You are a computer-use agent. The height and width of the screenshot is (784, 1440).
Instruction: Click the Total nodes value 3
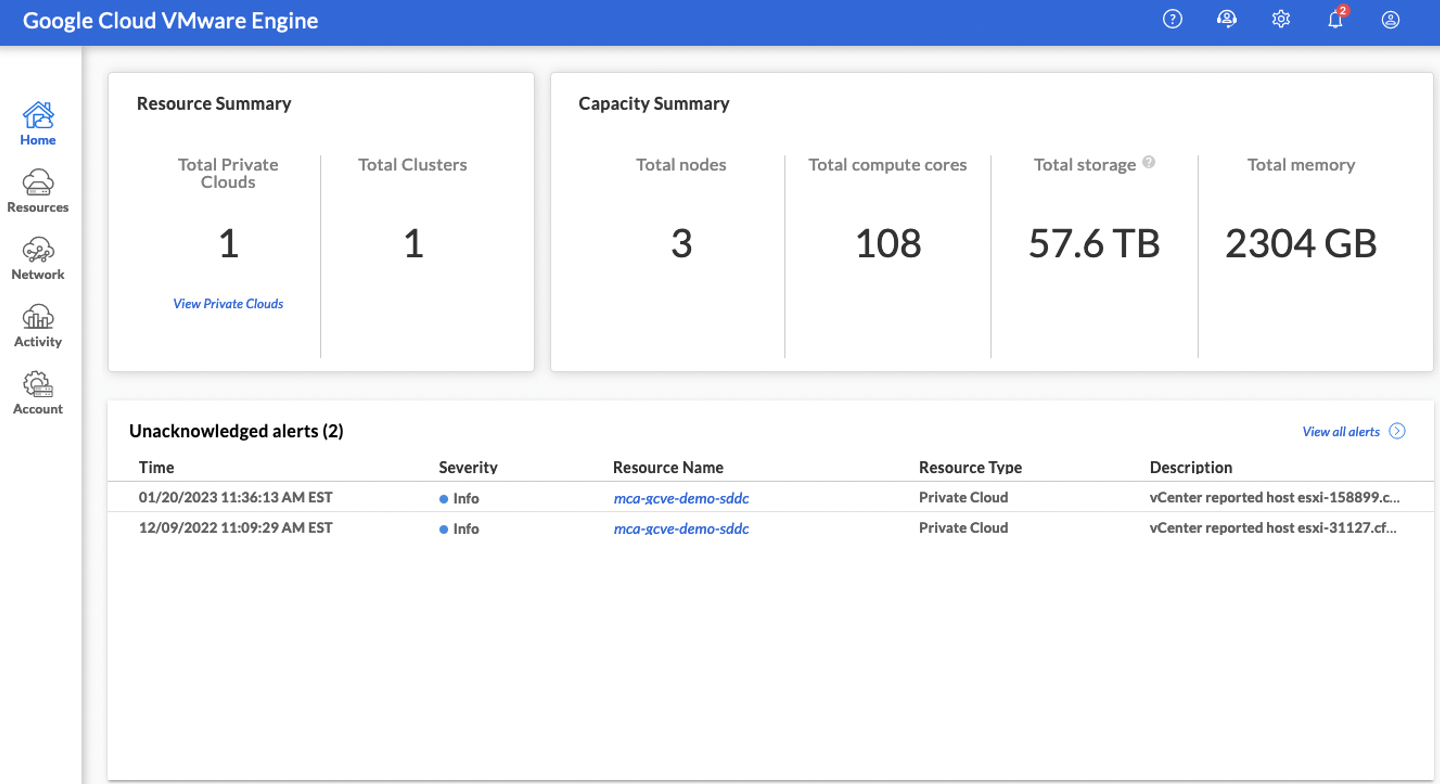(x=681, y=243)
